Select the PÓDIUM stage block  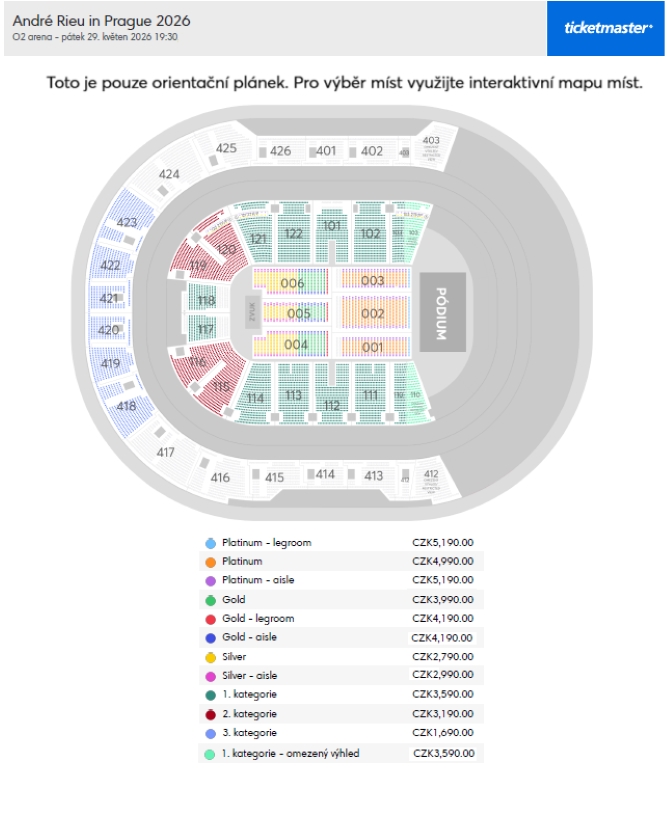coord(442,313)
